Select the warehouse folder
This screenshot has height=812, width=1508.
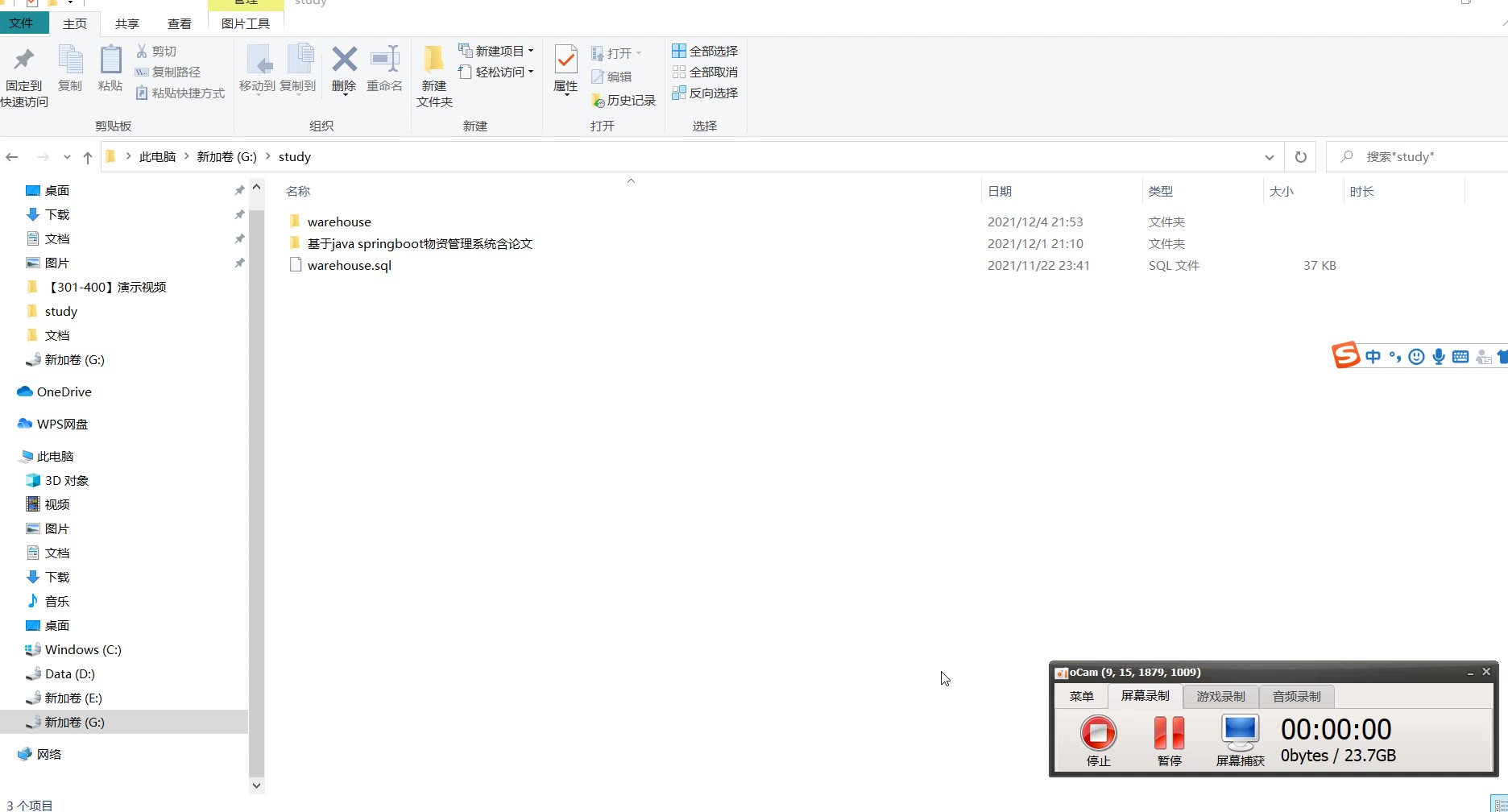[339, 222]
